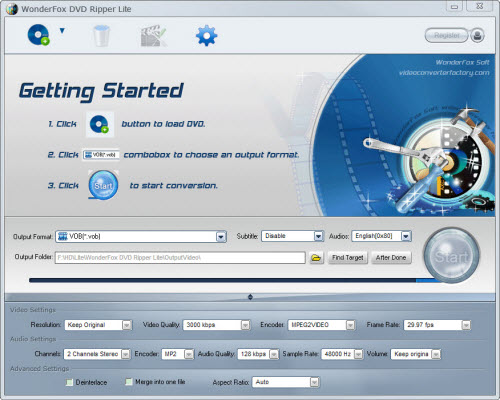Open the Sample Rate 48000 Hz dropdown

(x=342, y=354)
